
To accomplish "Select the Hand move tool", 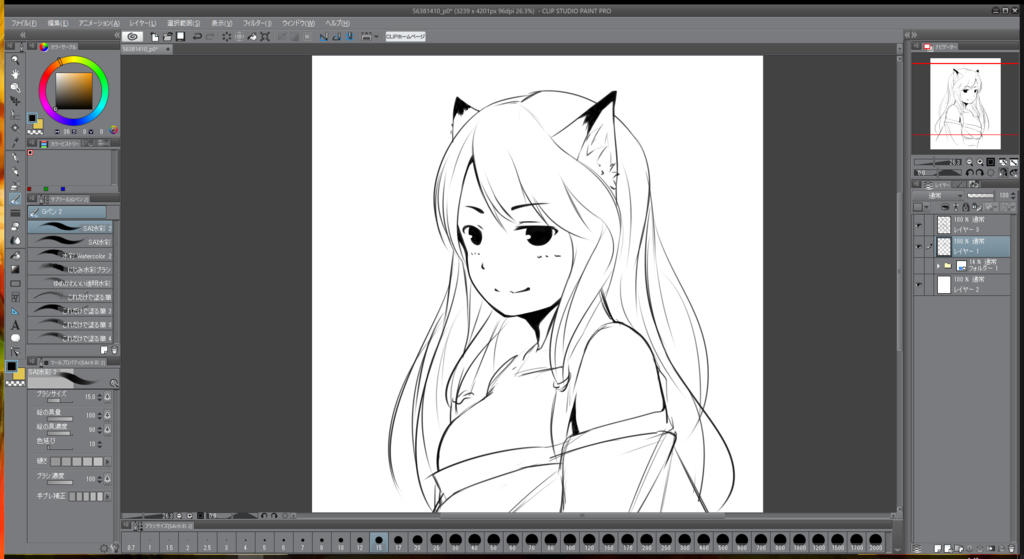I will [15, 74].
